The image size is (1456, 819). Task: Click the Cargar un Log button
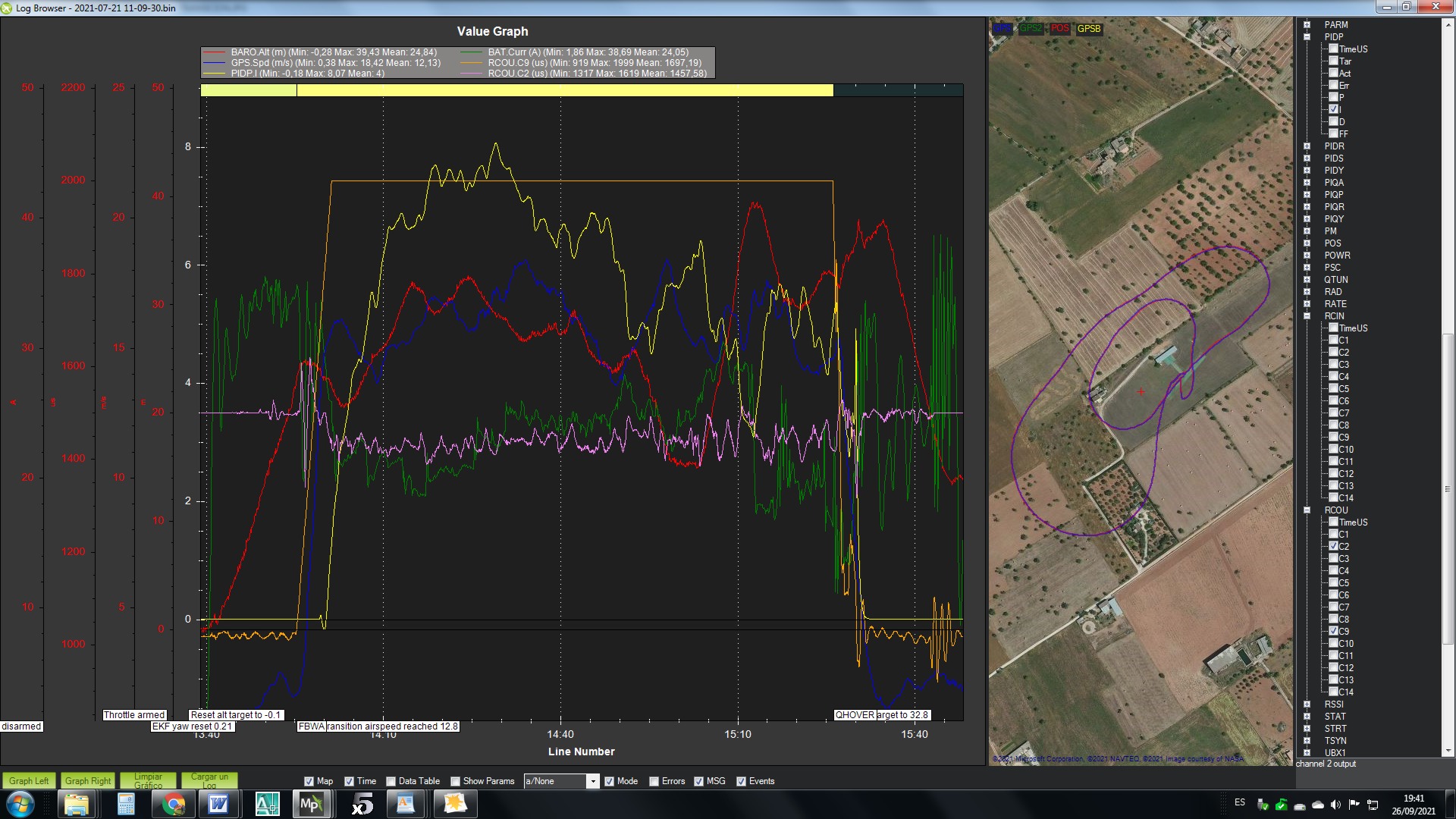(x=209, y=780)
